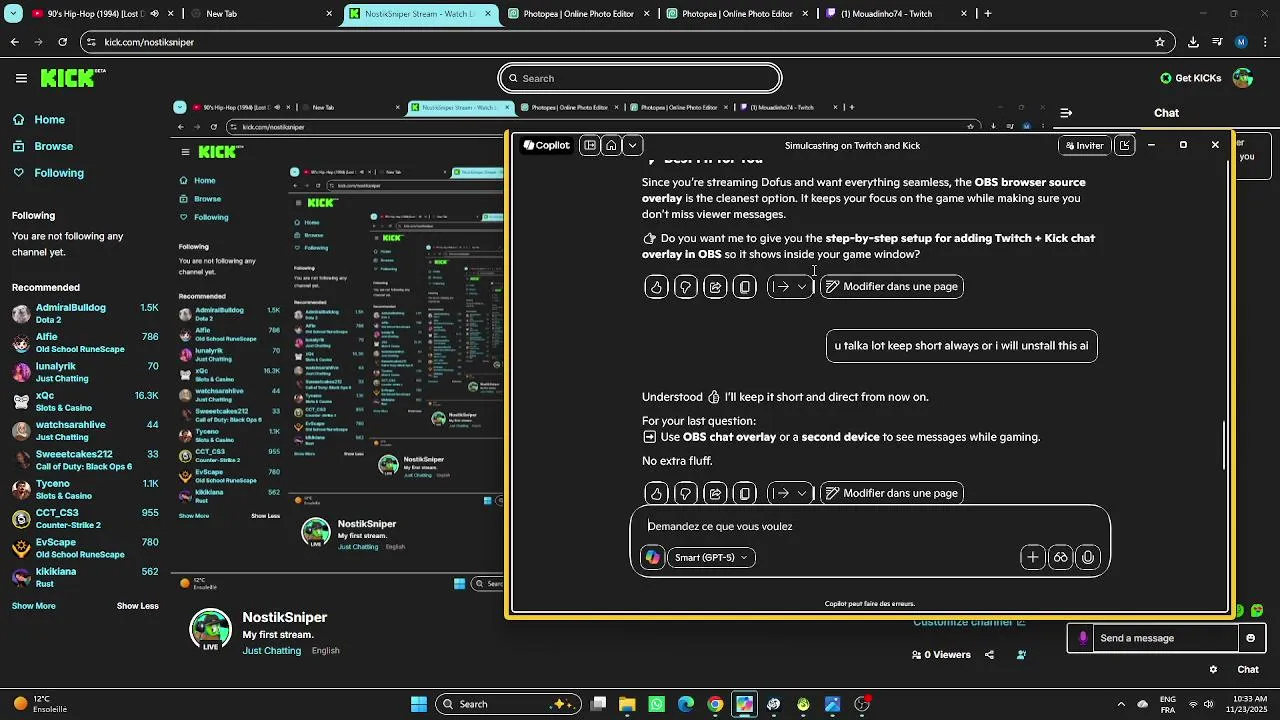Expand the Copilot header dropdown chevron

632,145
